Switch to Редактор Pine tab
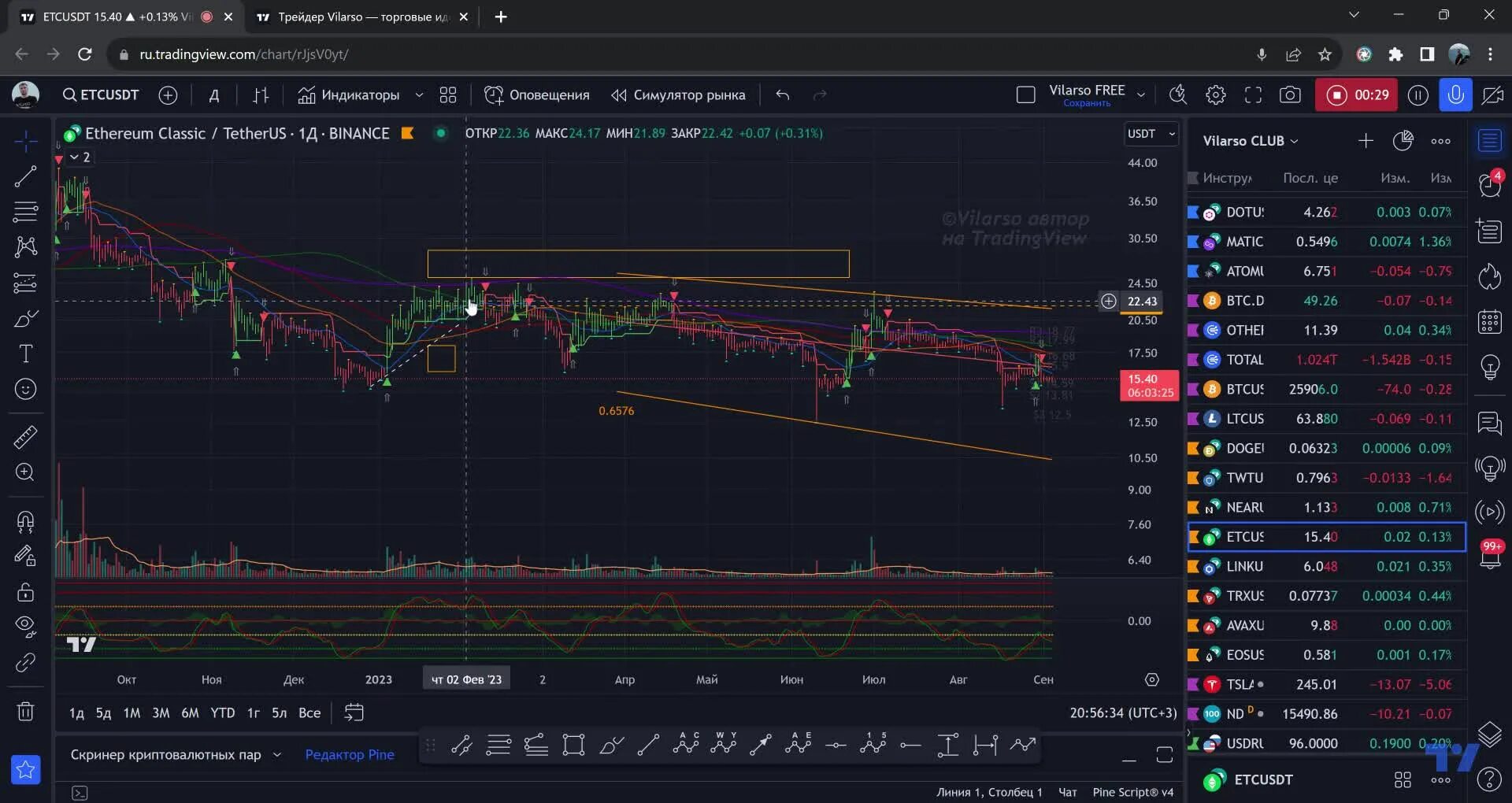This screenshot has height=803, width=1512. tap(350, 755)
